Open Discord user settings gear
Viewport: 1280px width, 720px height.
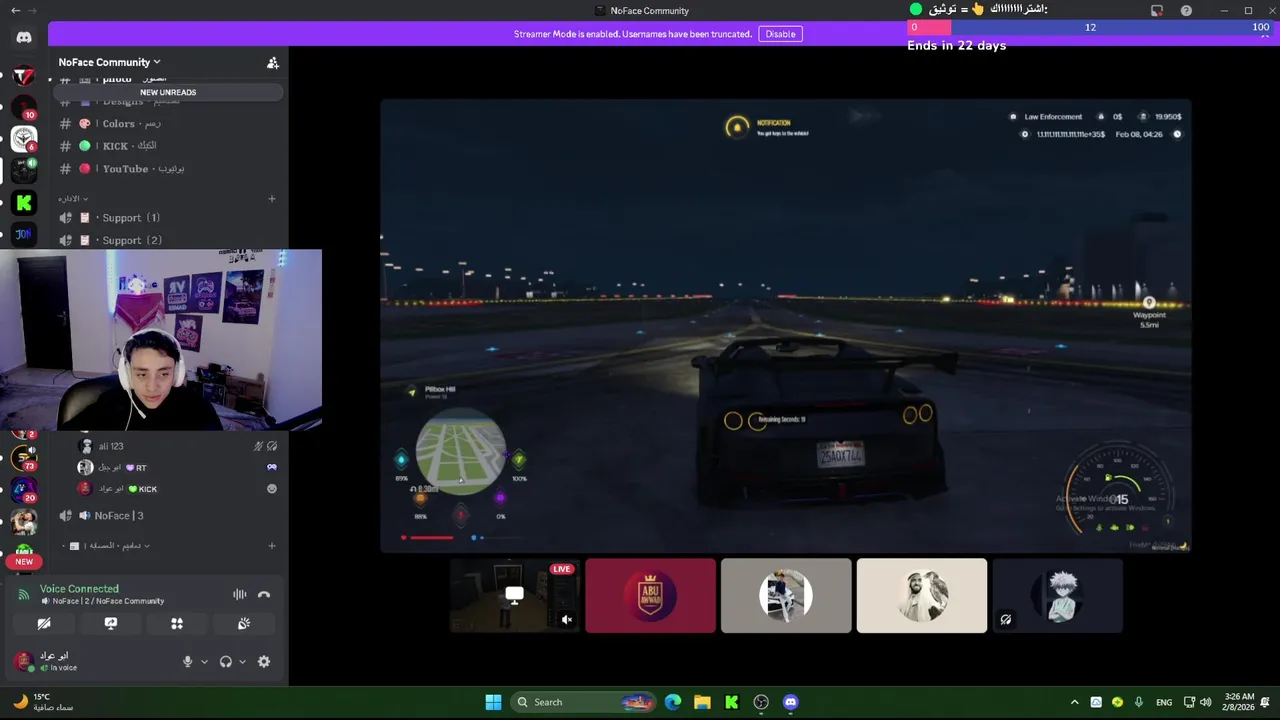pos(264,661)
